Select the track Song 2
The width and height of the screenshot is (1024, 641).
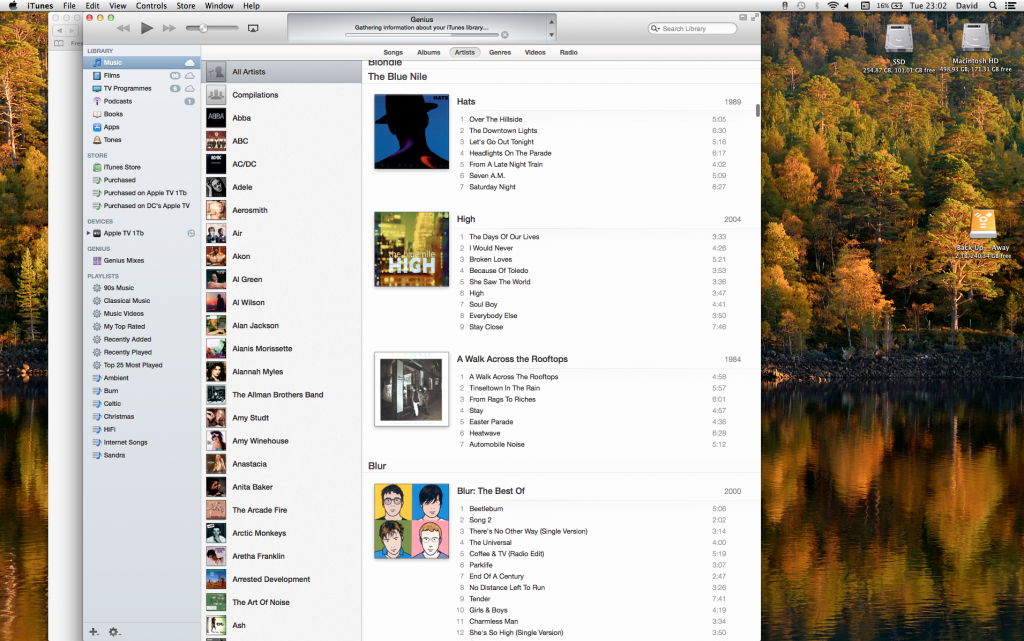coord(480,520)
